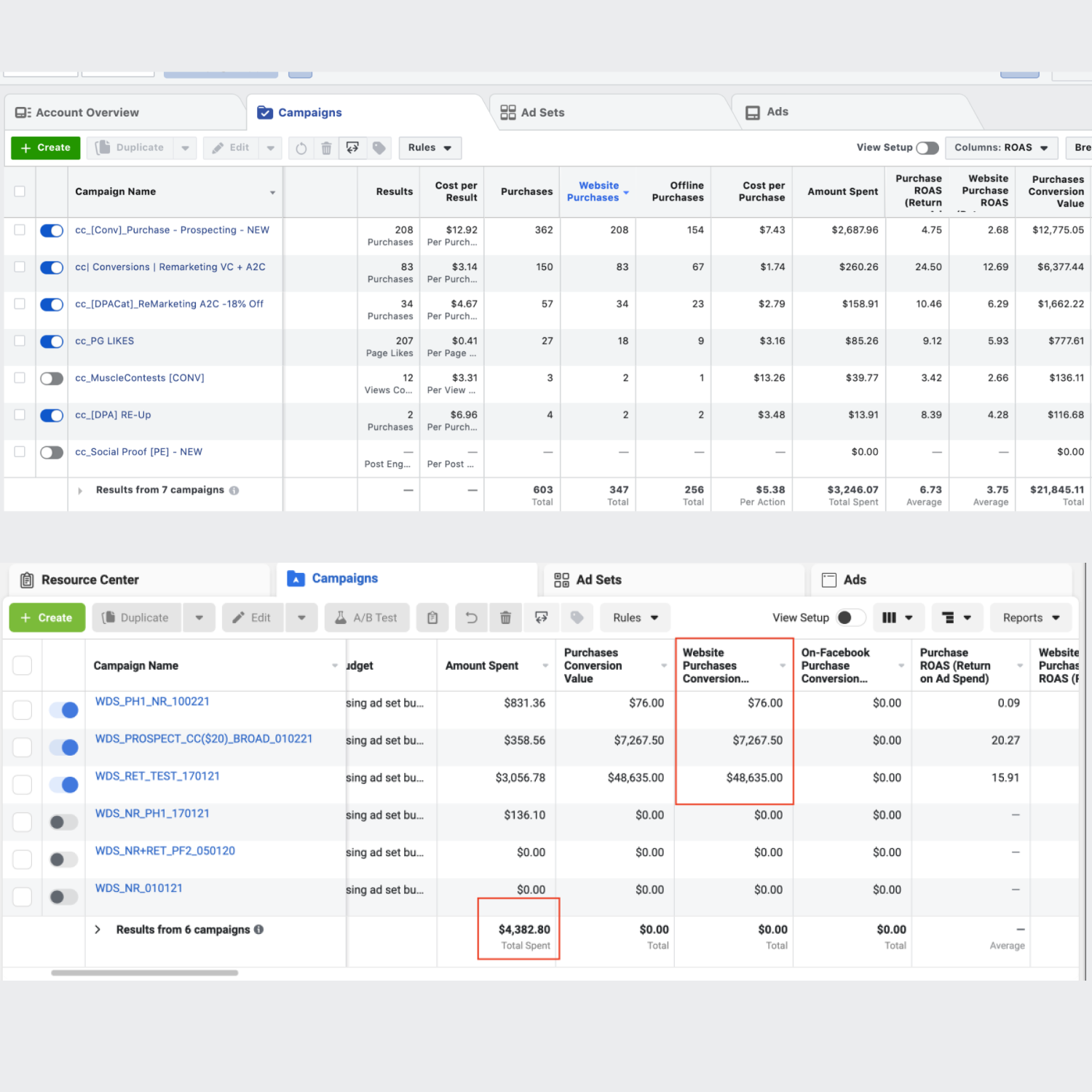This screenshot has height=1092, width=1092.
Task: Click the green Create button
Action: click(x=45, y=147)
